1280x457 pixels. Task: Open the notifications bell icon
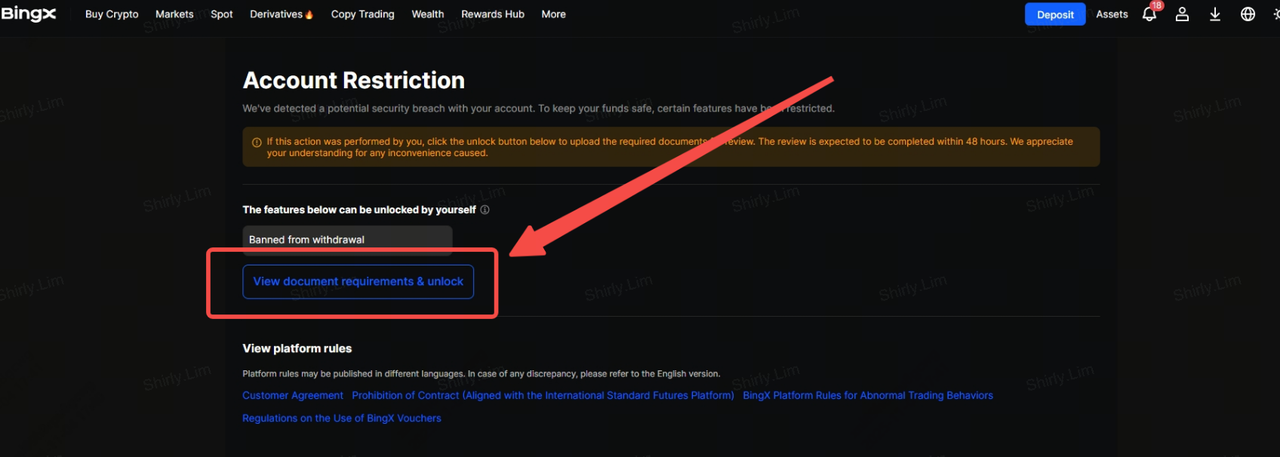click(1149, 15)
